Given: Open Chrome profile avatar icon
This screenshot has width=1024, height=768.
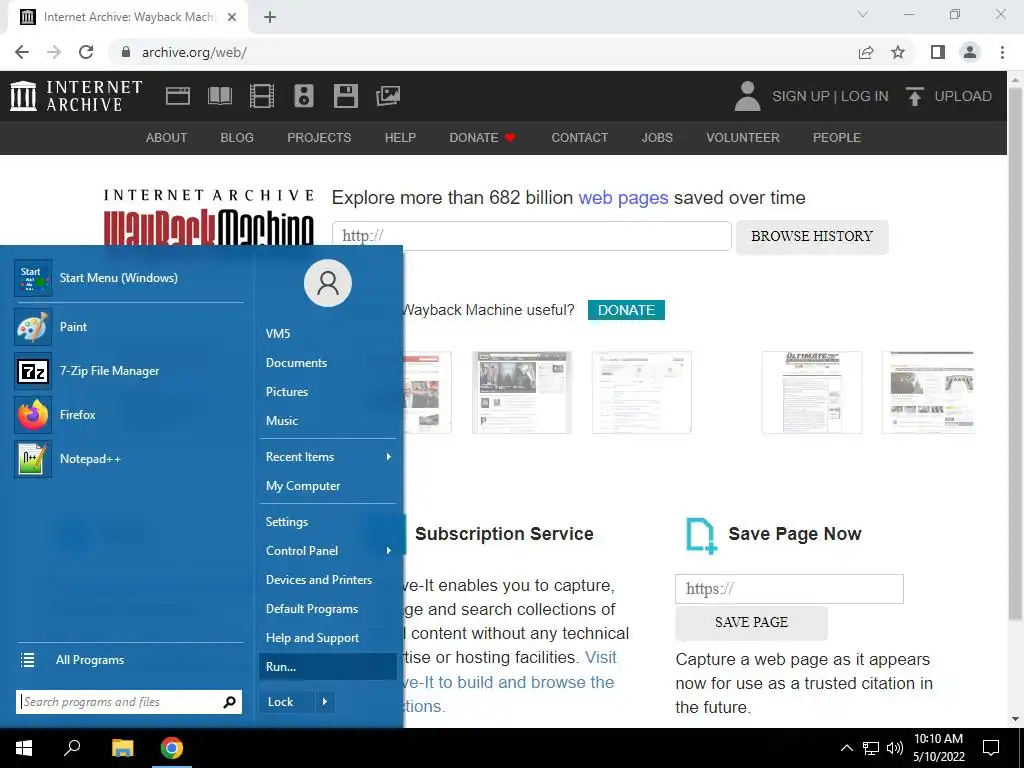Looking at the screenshot, I should pos(970,52).
